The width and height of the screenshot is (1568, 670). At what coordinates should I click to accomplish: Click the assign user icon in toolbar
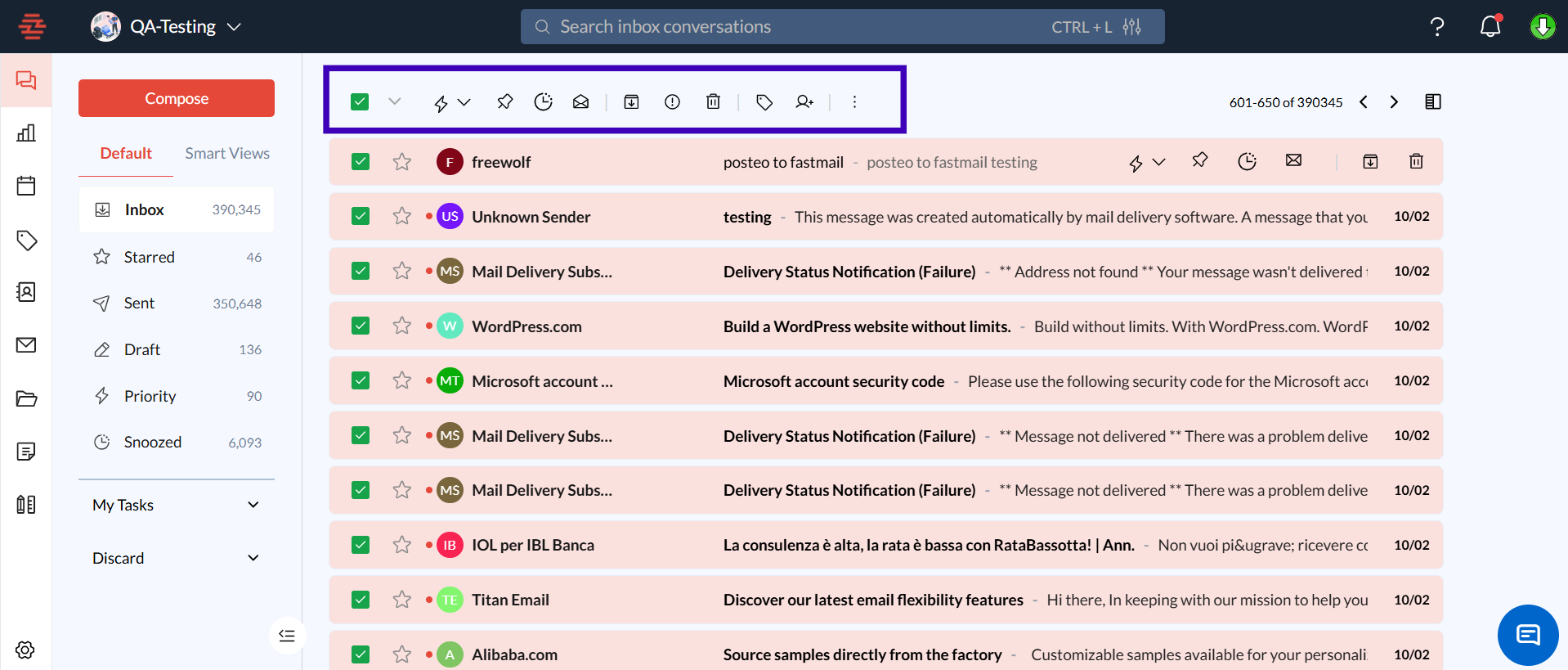pyautogui.click(x=804, y=101)
